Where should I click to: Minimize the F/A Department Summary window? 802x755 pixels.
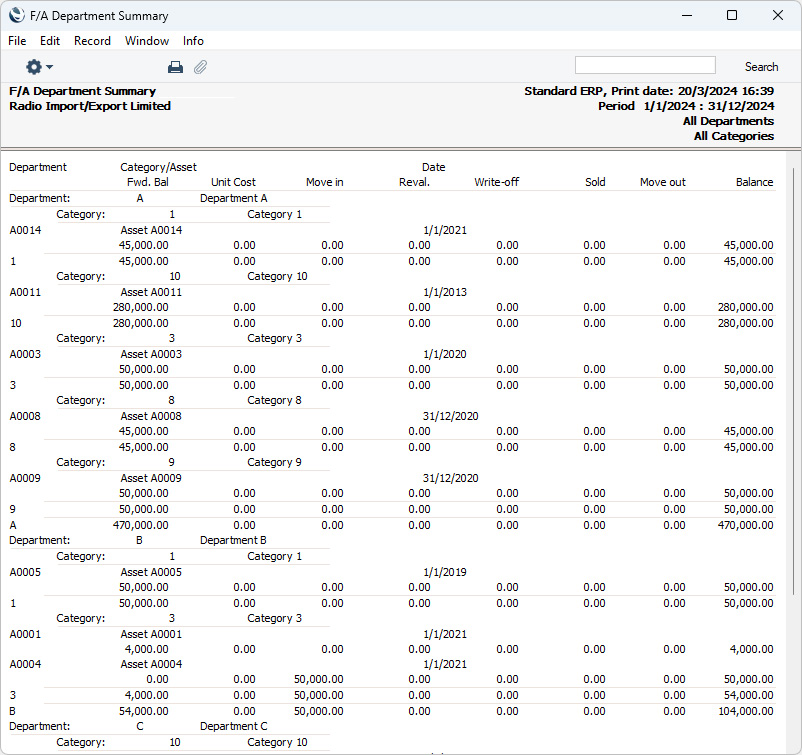coord(685,15)
